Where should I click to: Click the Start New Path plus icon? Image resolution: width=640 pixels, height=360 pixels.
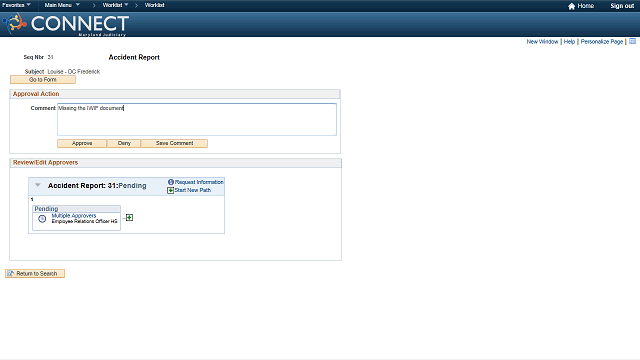[x=171, y=191]
